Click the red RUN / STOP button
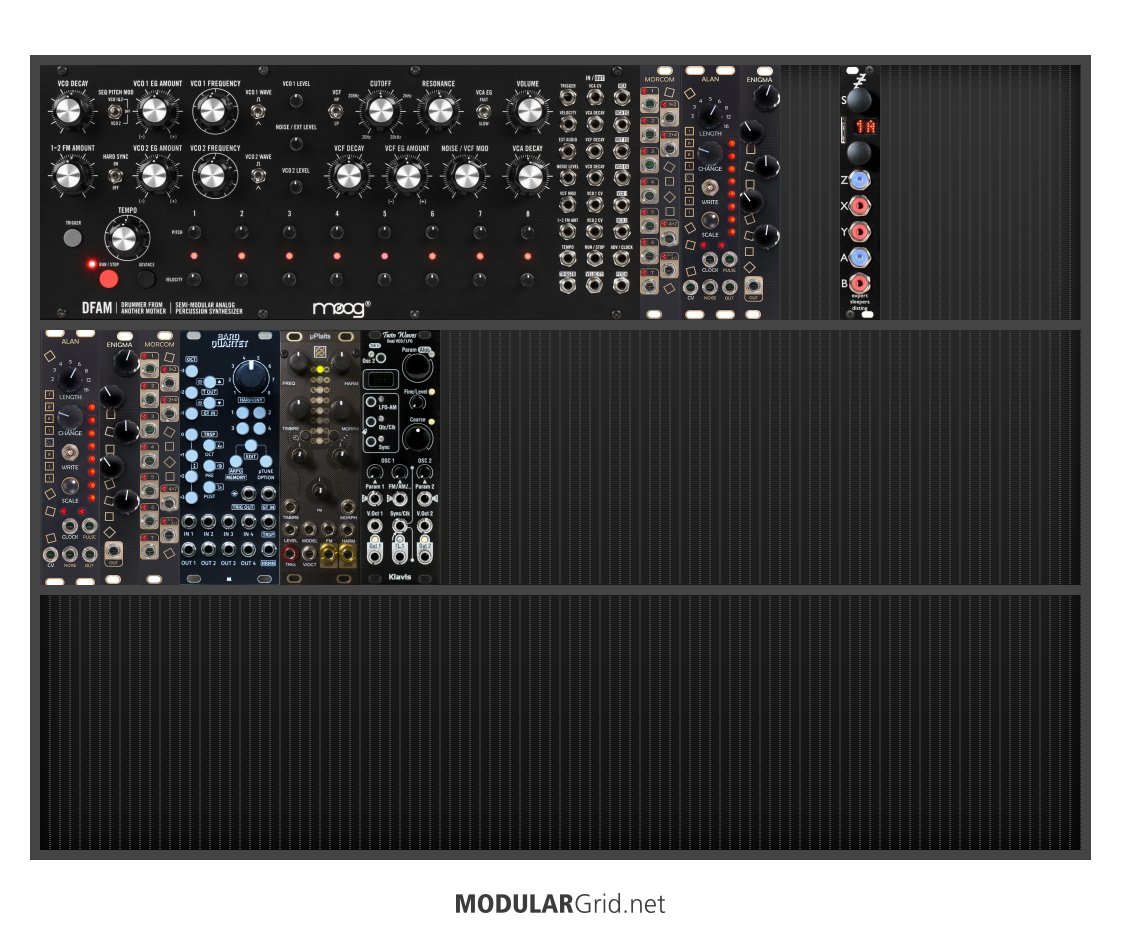 coord(109,279)
